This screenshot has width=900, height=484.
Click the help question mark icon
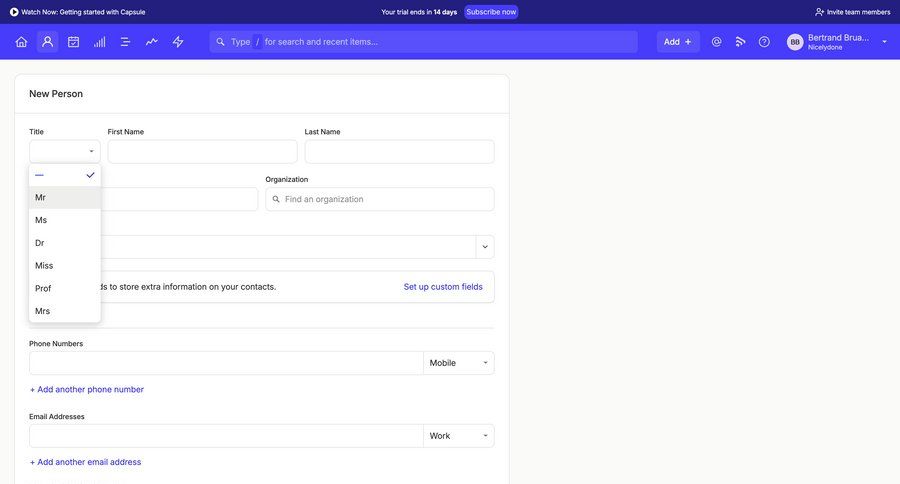(764, 42)
